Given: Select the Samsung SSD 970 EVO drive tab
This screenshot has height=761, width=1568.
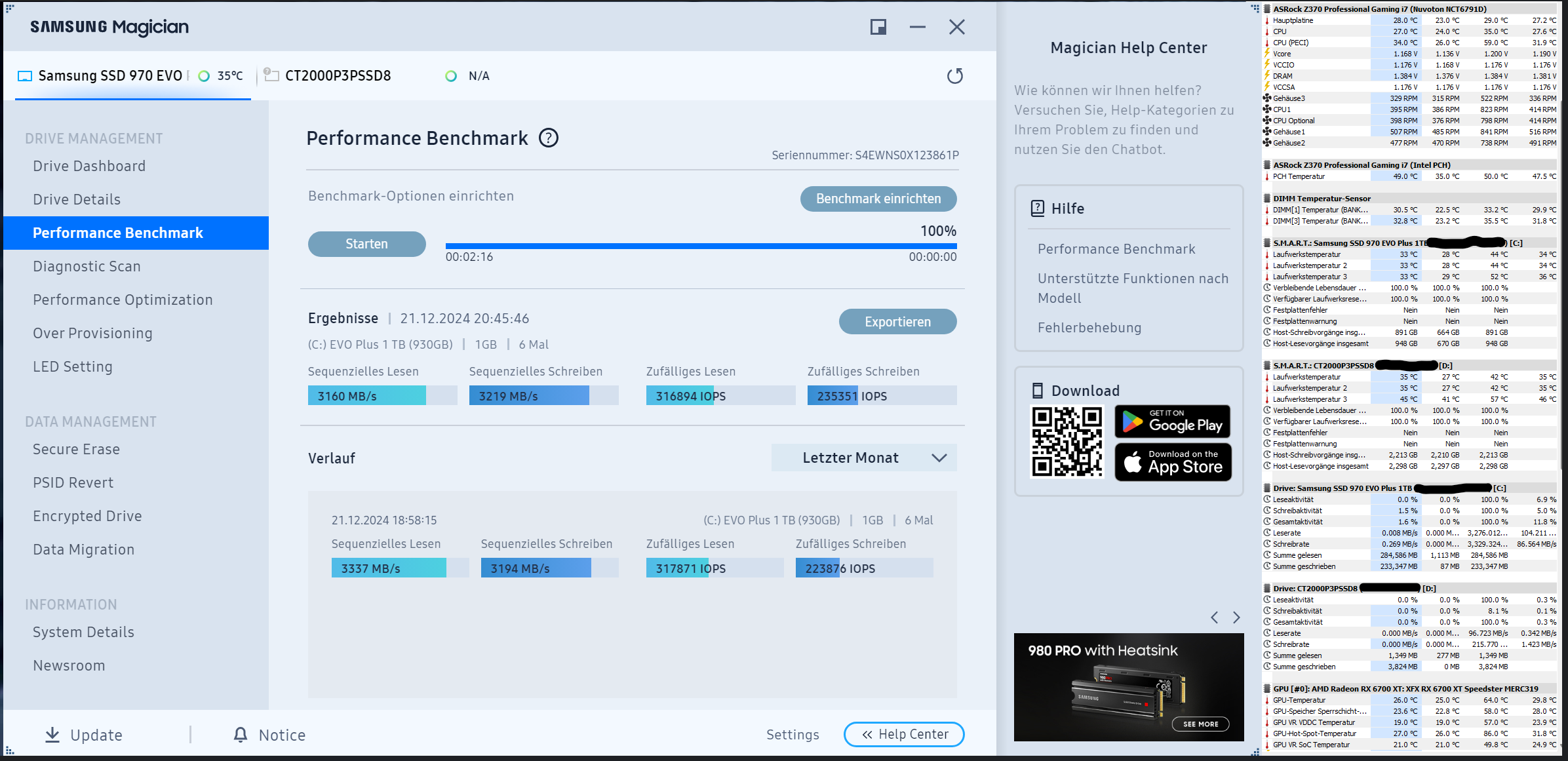Looking at the screenshot, I should [x=132, y=76].
